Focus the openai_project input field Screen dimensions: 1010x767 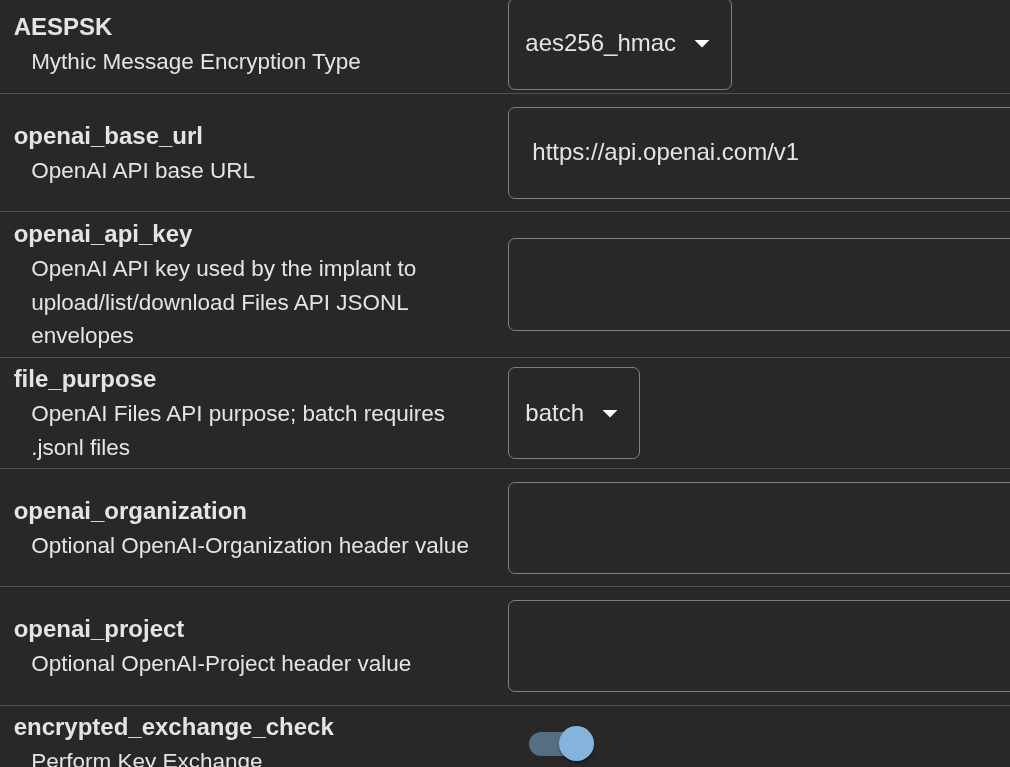pyautogui.click(x=759, y=646)
